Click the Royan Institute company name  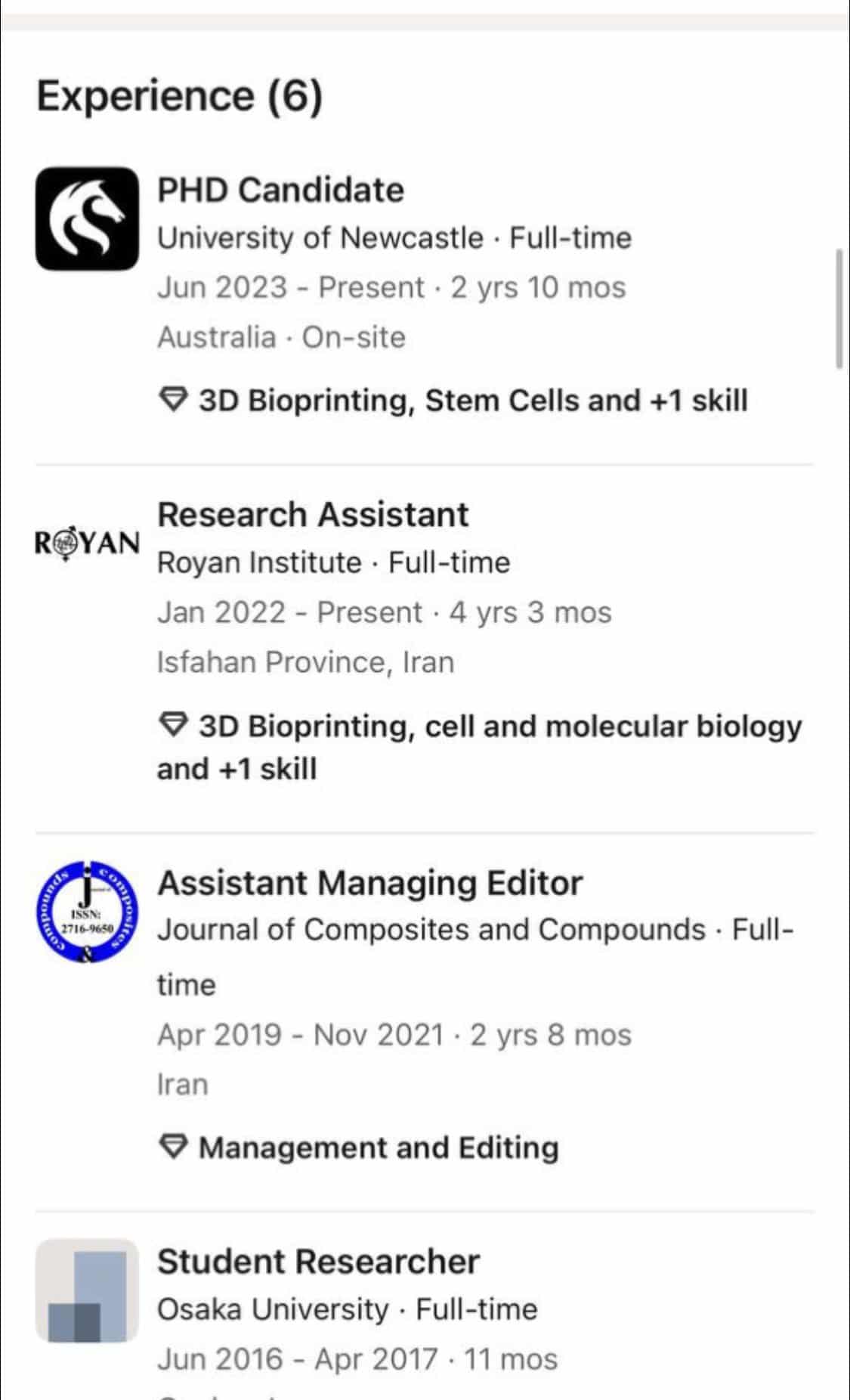tap(259, 563)
